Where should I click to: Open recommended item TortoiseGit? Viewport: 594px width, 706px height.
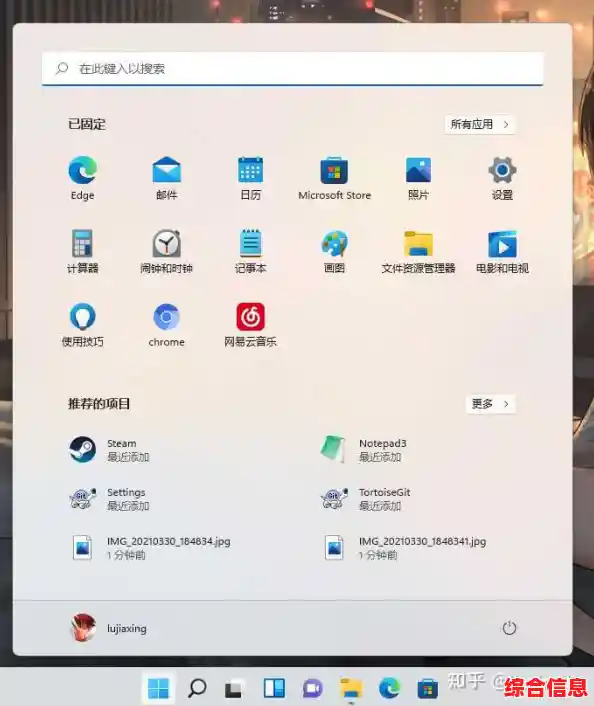tap(366, 498)
